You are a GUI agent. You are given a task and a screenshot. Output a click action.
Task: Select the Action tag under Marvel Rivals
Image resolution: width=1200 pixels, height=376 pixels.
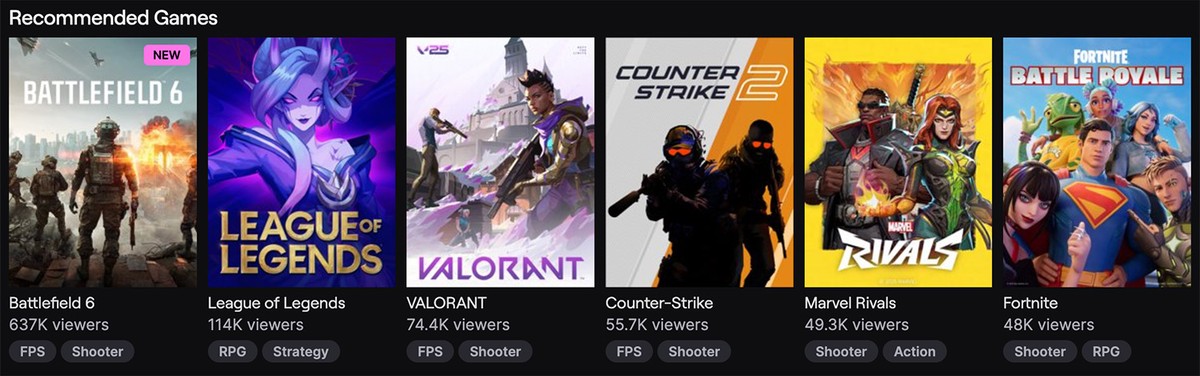tap(915, 351)
